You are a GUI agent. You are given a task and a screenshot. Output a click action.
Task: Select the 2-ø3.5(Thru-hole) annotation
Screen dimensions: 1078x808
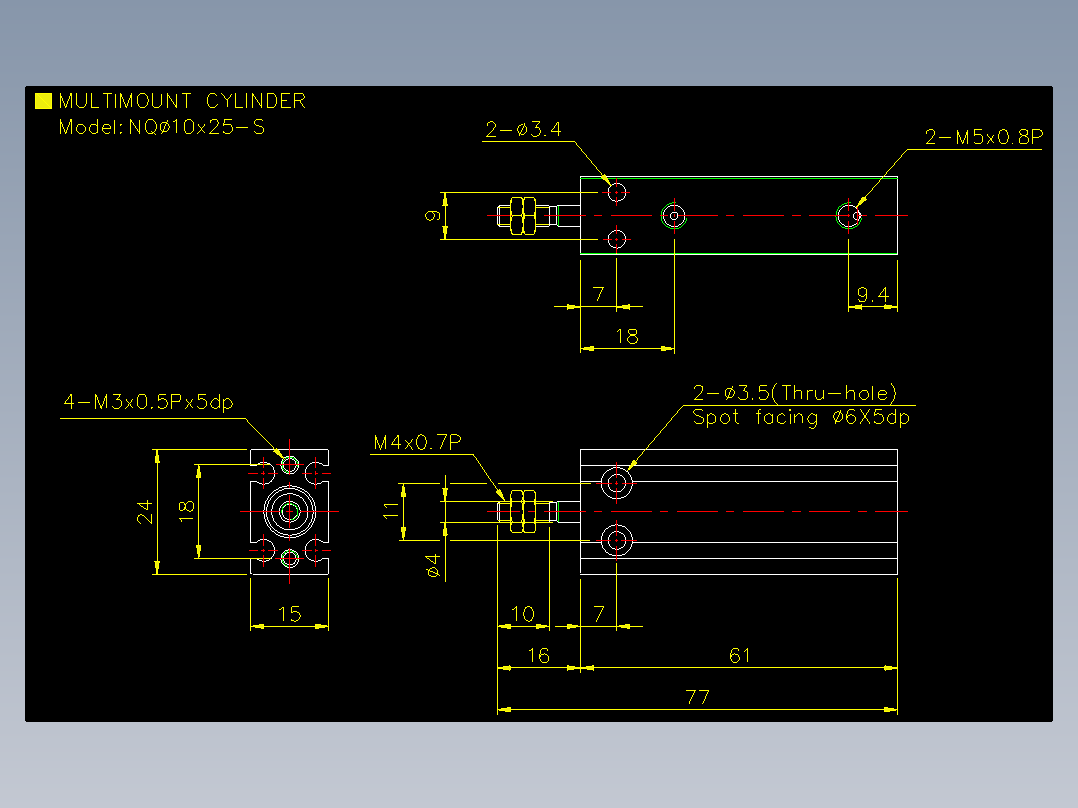(x=795, y=393)
